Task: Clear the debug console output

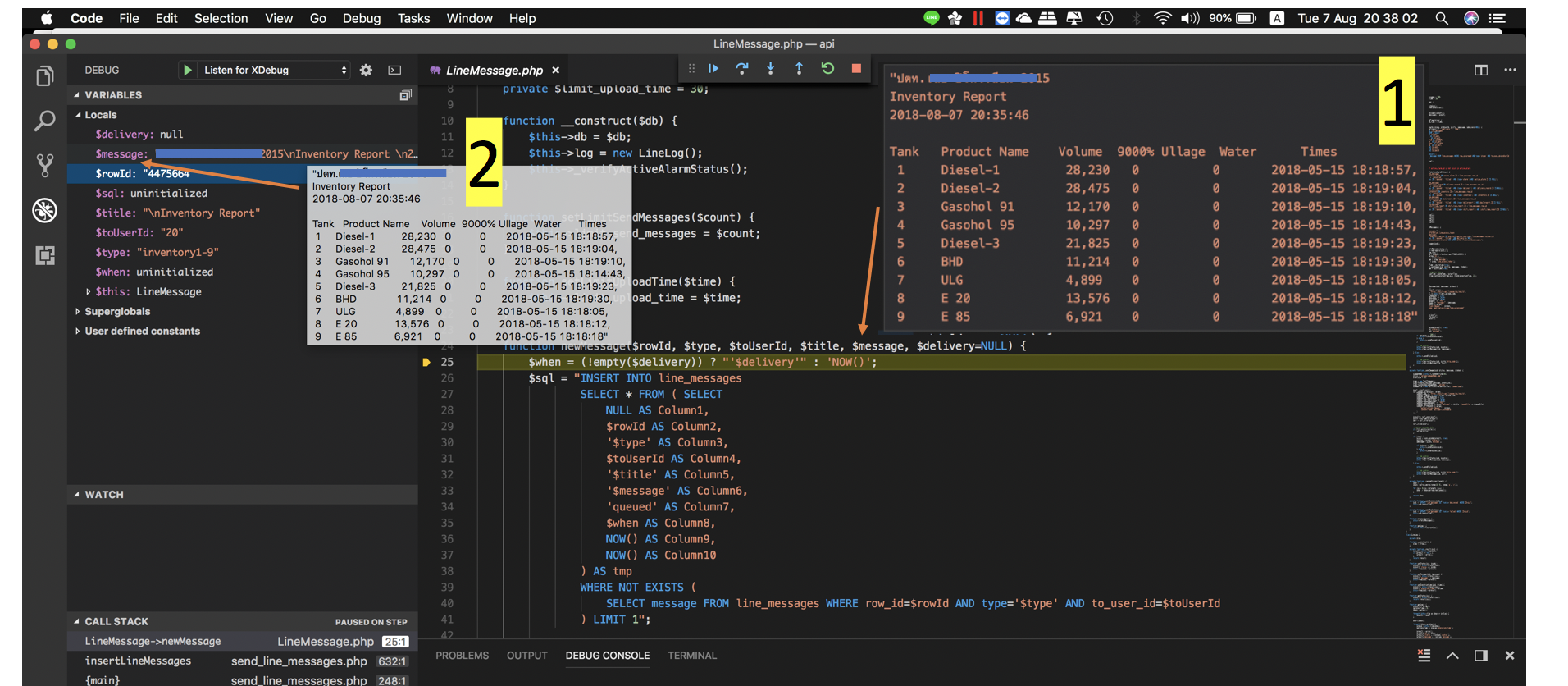Action: [1424, 656]
